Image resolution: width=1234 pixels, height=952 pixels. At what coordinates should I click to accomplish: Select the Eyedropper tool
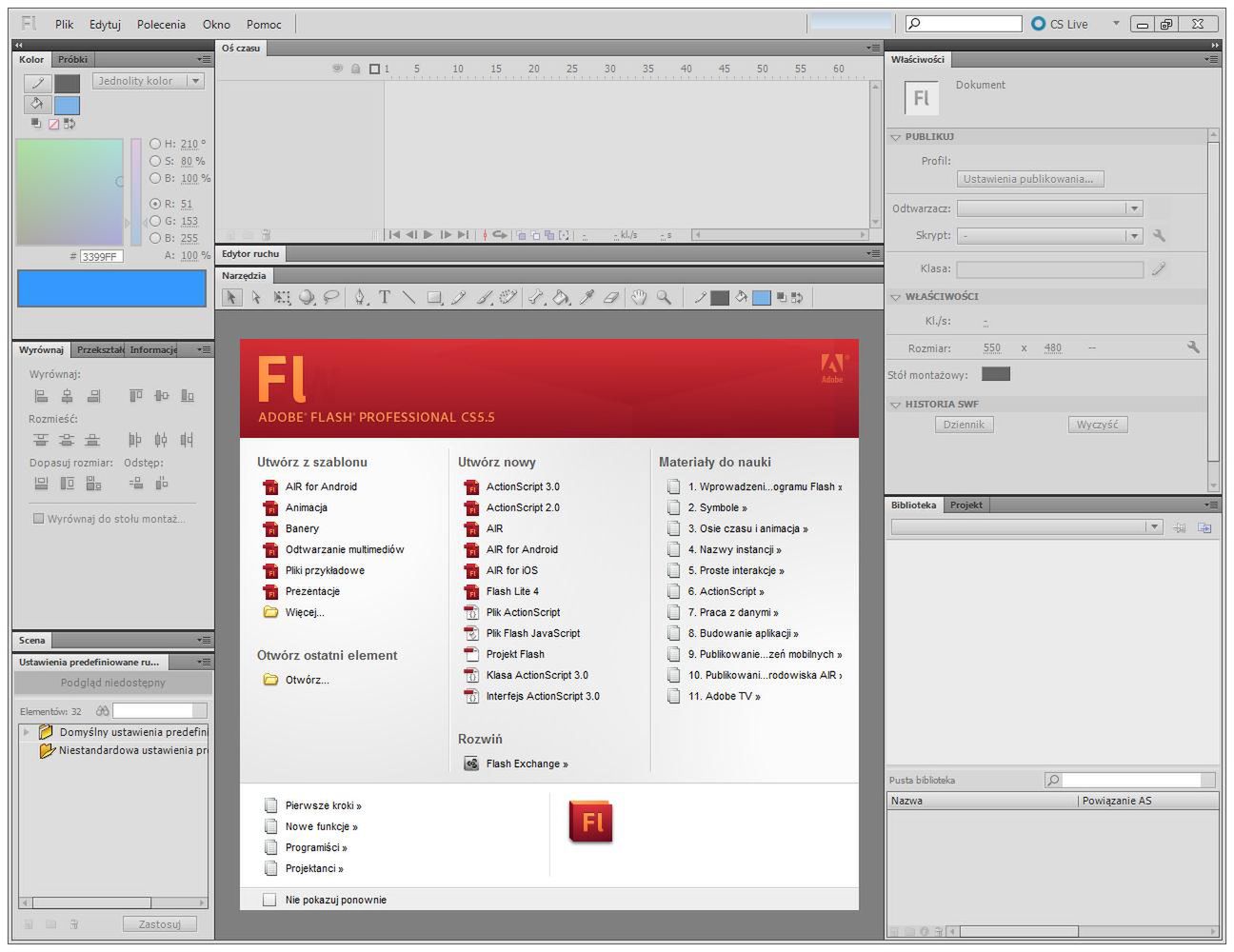point(587,298)
